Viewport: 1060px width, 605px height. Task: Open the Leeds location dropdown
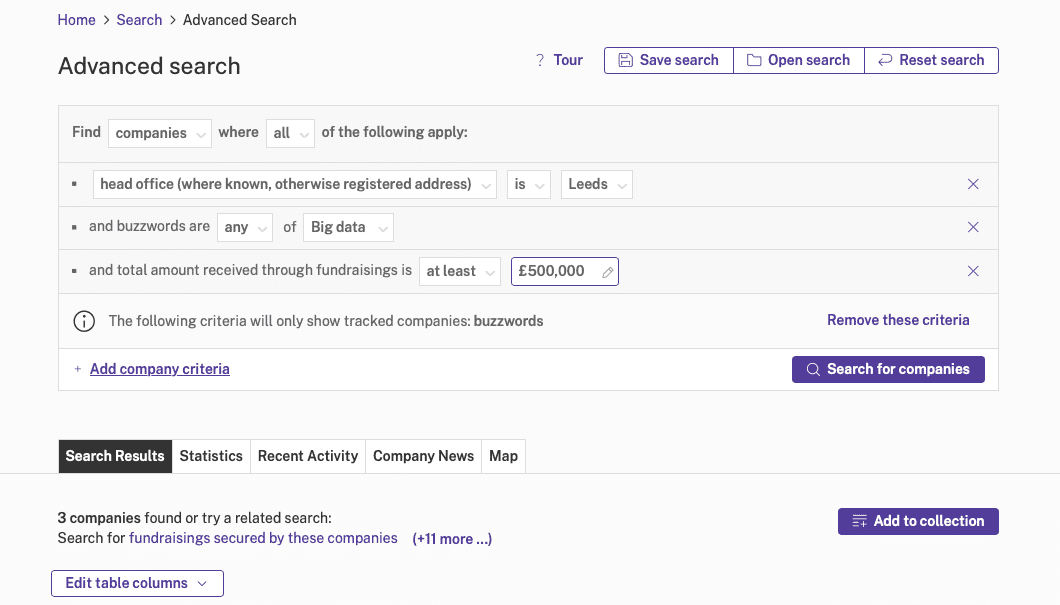[597, 185]
